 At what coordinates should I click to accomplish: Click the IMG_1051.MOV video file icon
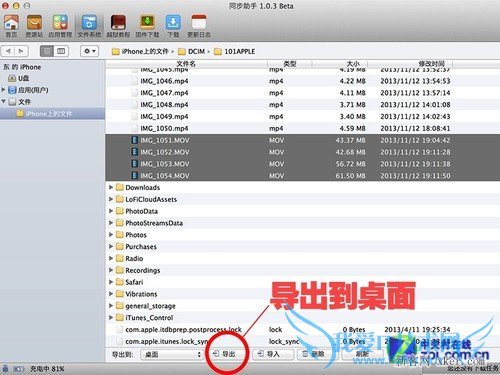click(x=135, y=140)
